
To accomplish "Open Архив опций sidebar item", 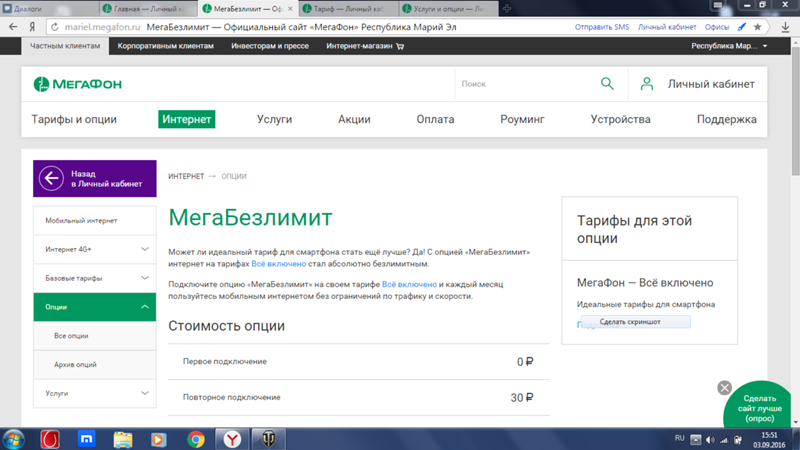I will pos(94,365).
